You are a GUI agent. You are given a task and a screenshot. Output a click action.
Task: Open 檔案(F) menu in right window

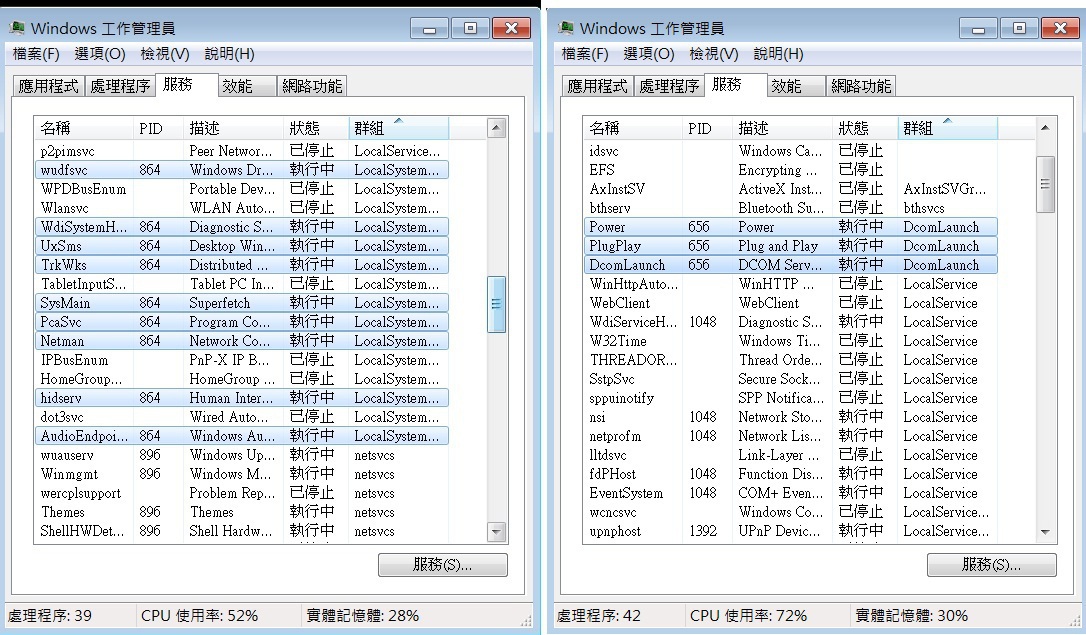585,53
